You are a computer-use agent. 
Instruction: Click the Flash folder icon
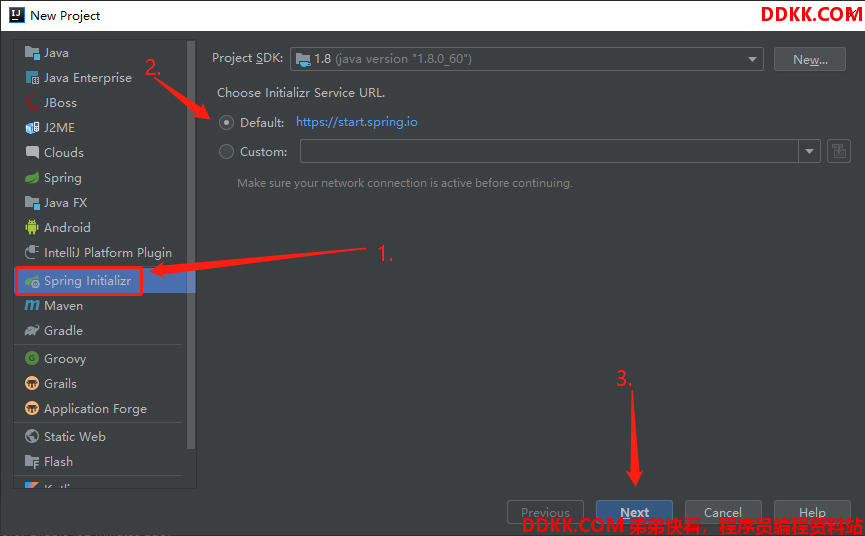[32, 462]
